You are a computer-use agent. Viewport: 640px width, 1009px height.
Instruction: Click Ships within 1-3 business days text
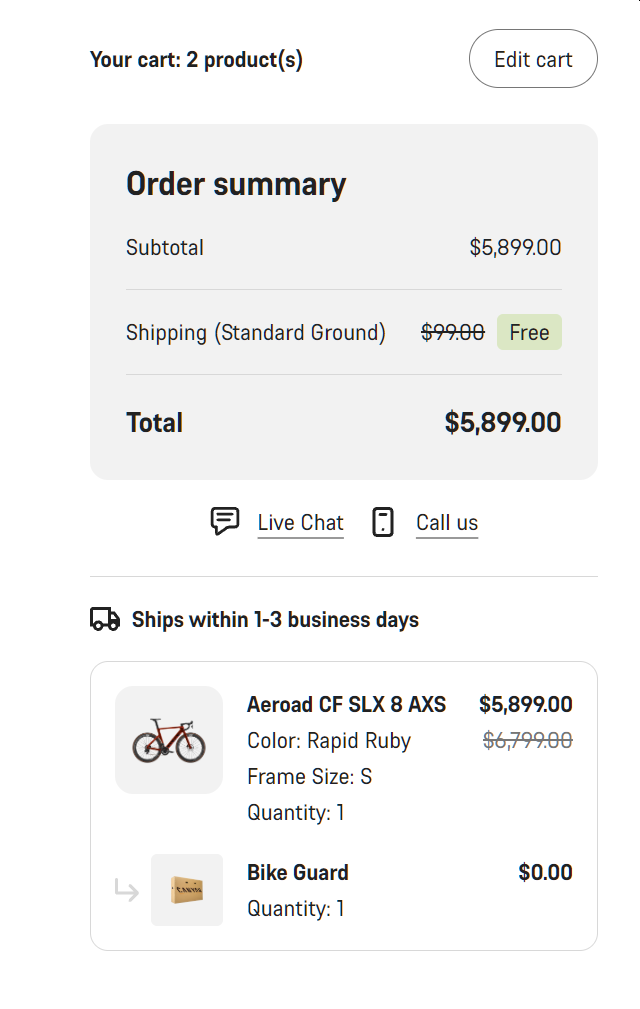point(275,620)
